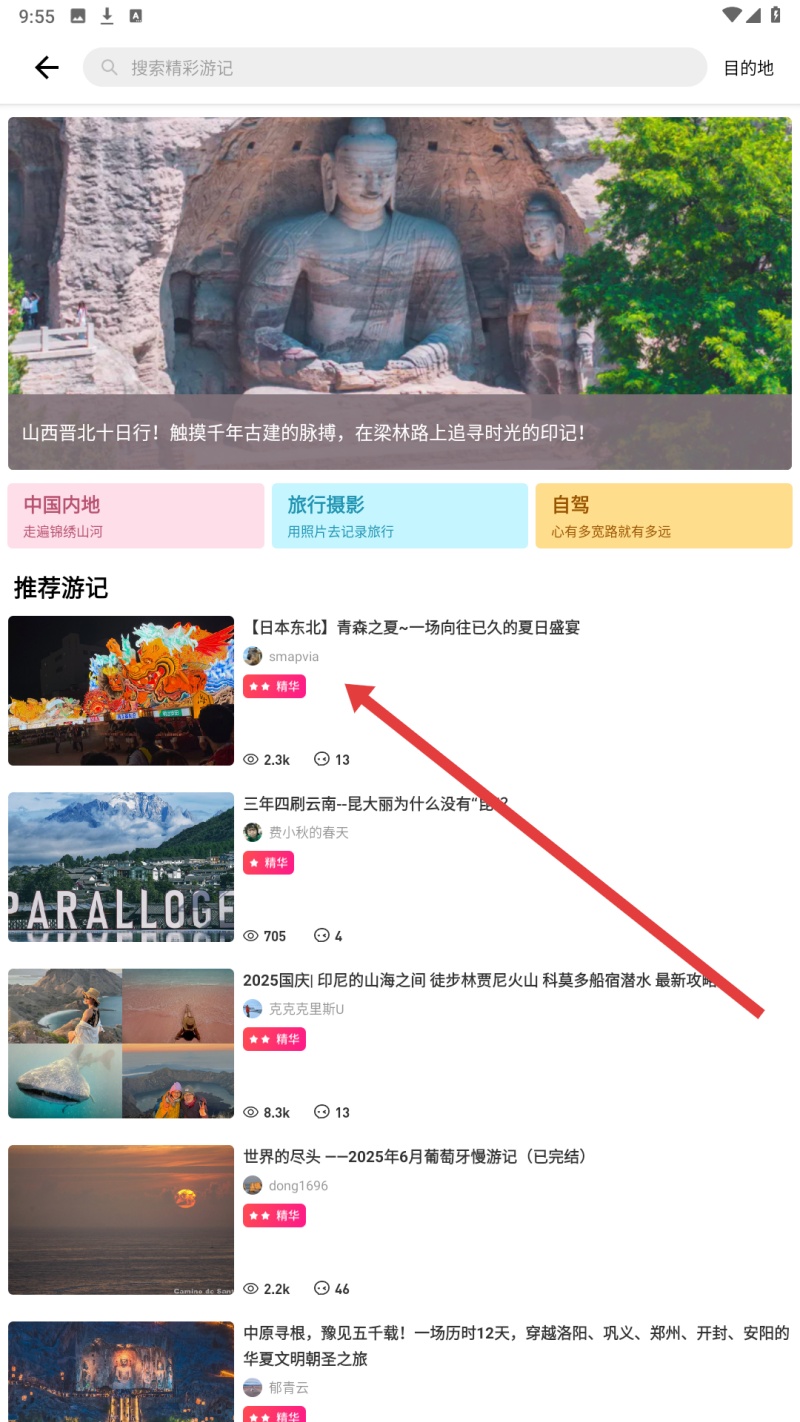Tap the back arrow icon
800x1422 pixels.
point(47,67)
